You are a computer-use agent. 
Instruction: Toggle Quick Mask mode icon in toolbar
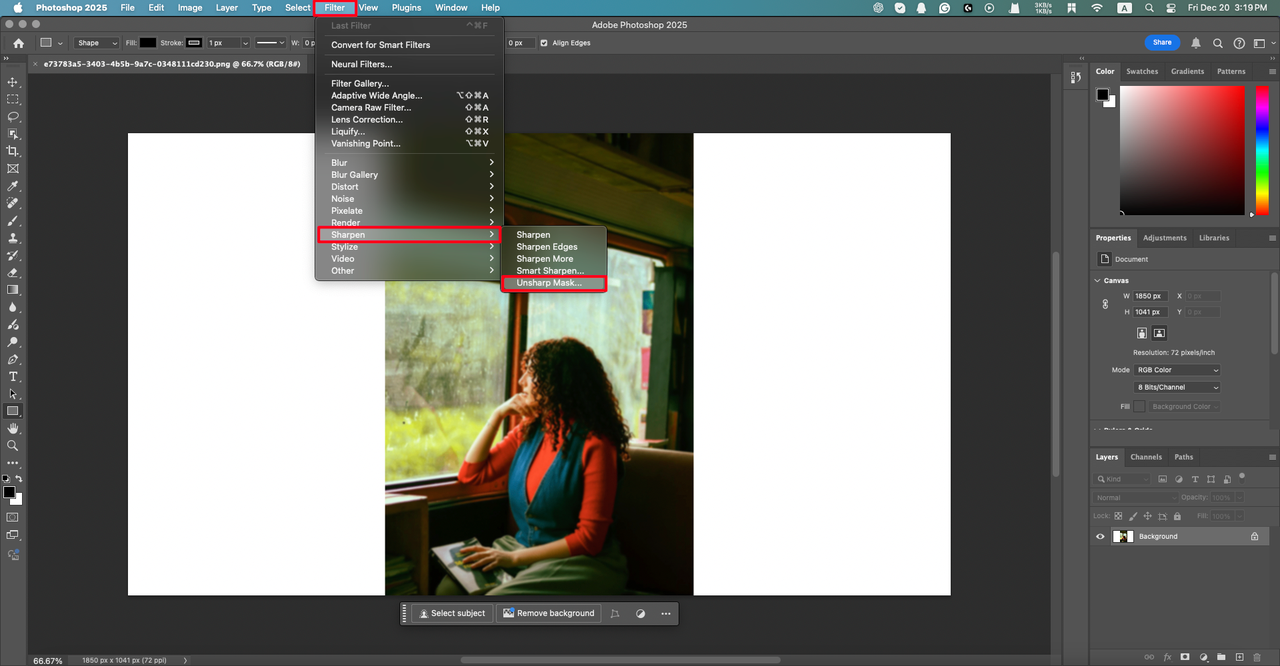[13, 517]
